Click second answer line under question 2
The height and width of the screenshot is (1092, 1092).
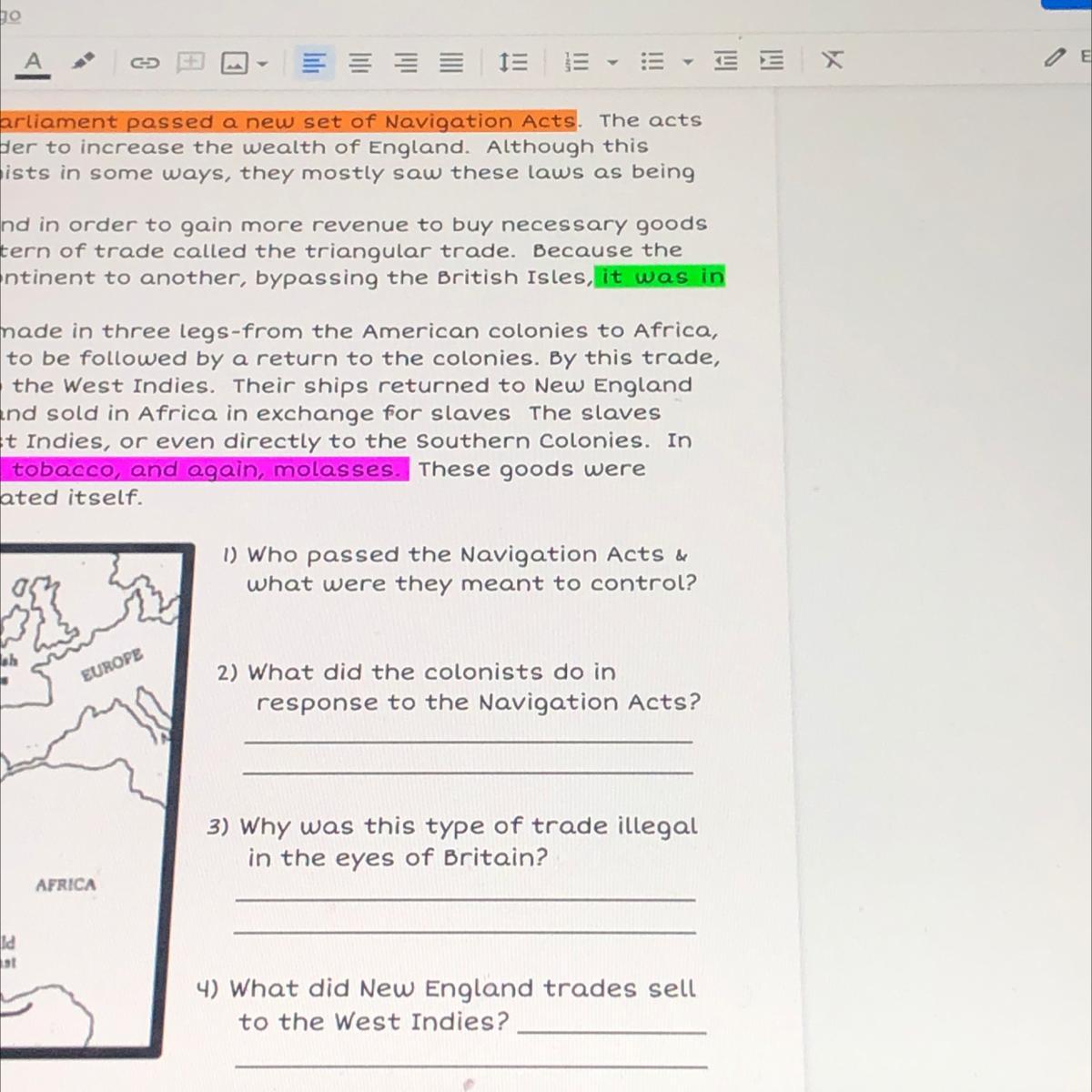coord(469,773)
